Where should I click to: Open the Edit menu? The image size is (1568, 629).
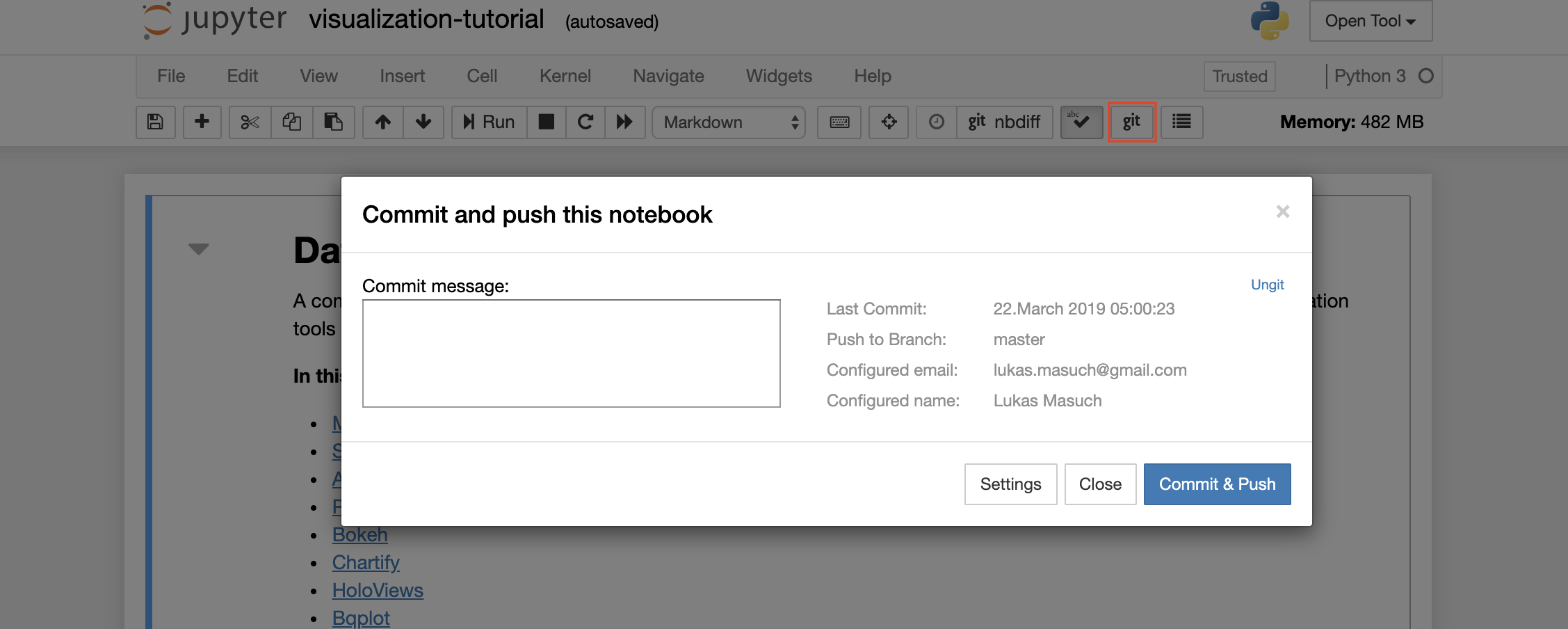coord(243,76)
